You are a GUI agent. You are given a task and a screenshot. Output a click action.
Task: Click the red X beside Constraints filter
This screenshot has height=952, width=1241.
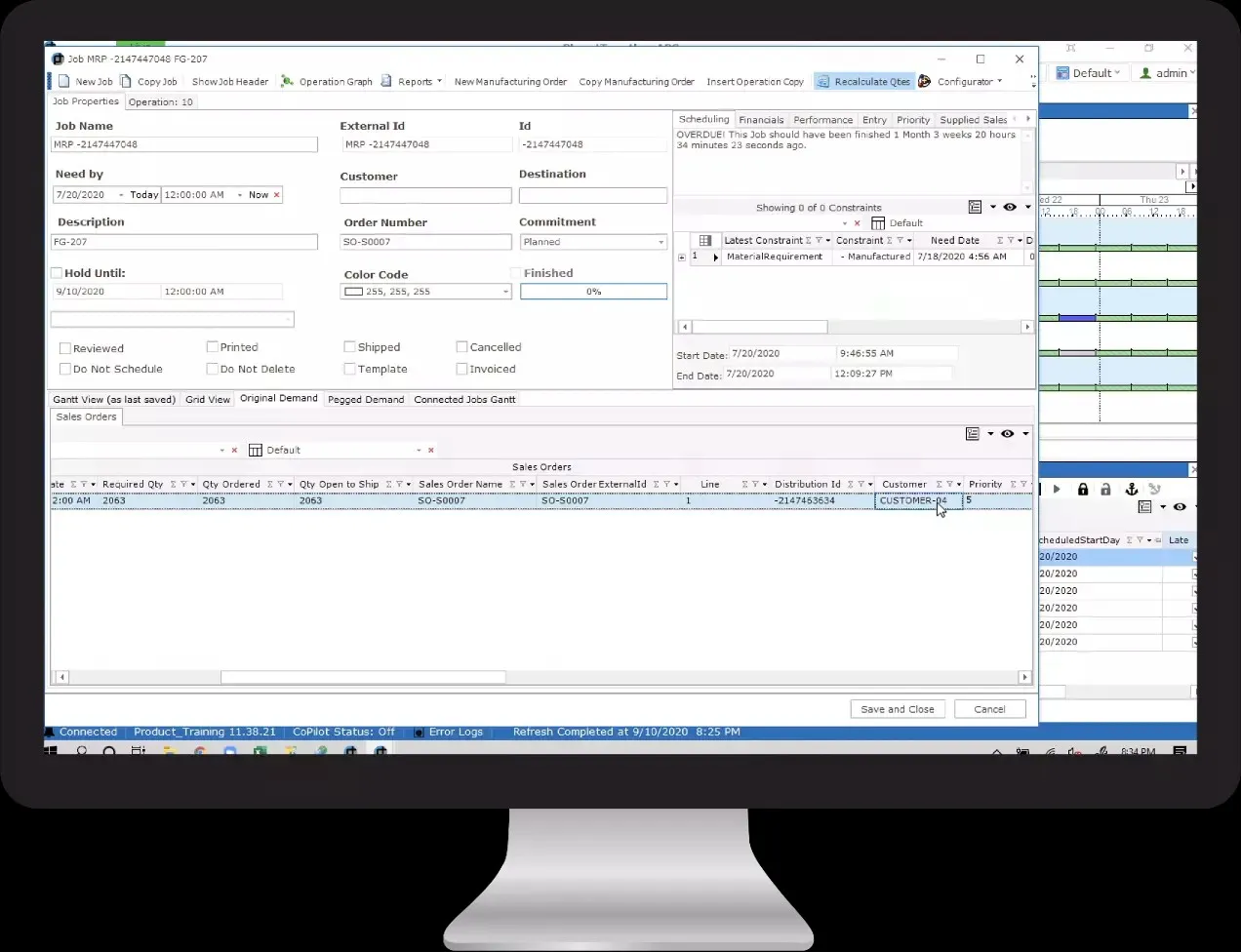pyautogui.click(x=857, y=223)
